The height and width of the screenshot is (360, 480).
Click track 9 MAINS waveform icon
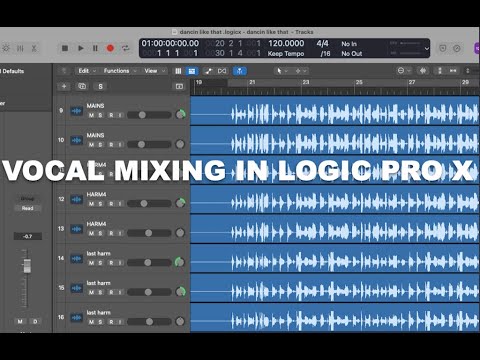[77, 111]
